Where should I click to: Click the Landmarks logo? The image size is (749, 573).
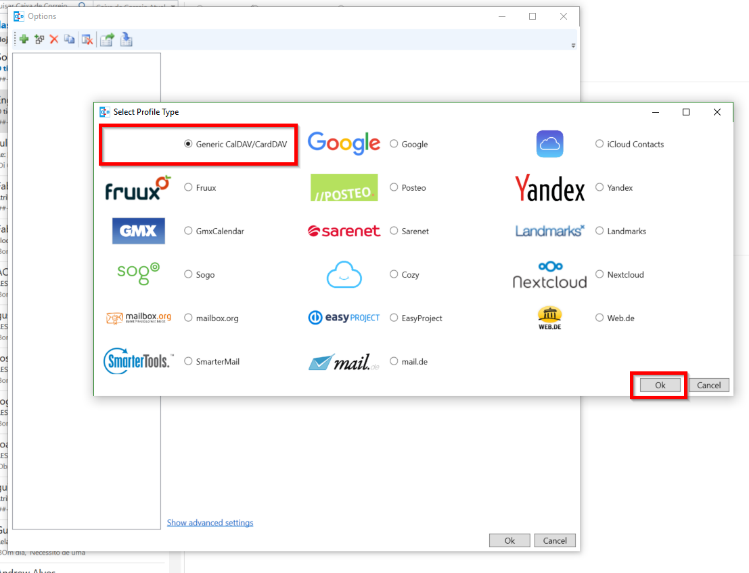coord(550,231)
